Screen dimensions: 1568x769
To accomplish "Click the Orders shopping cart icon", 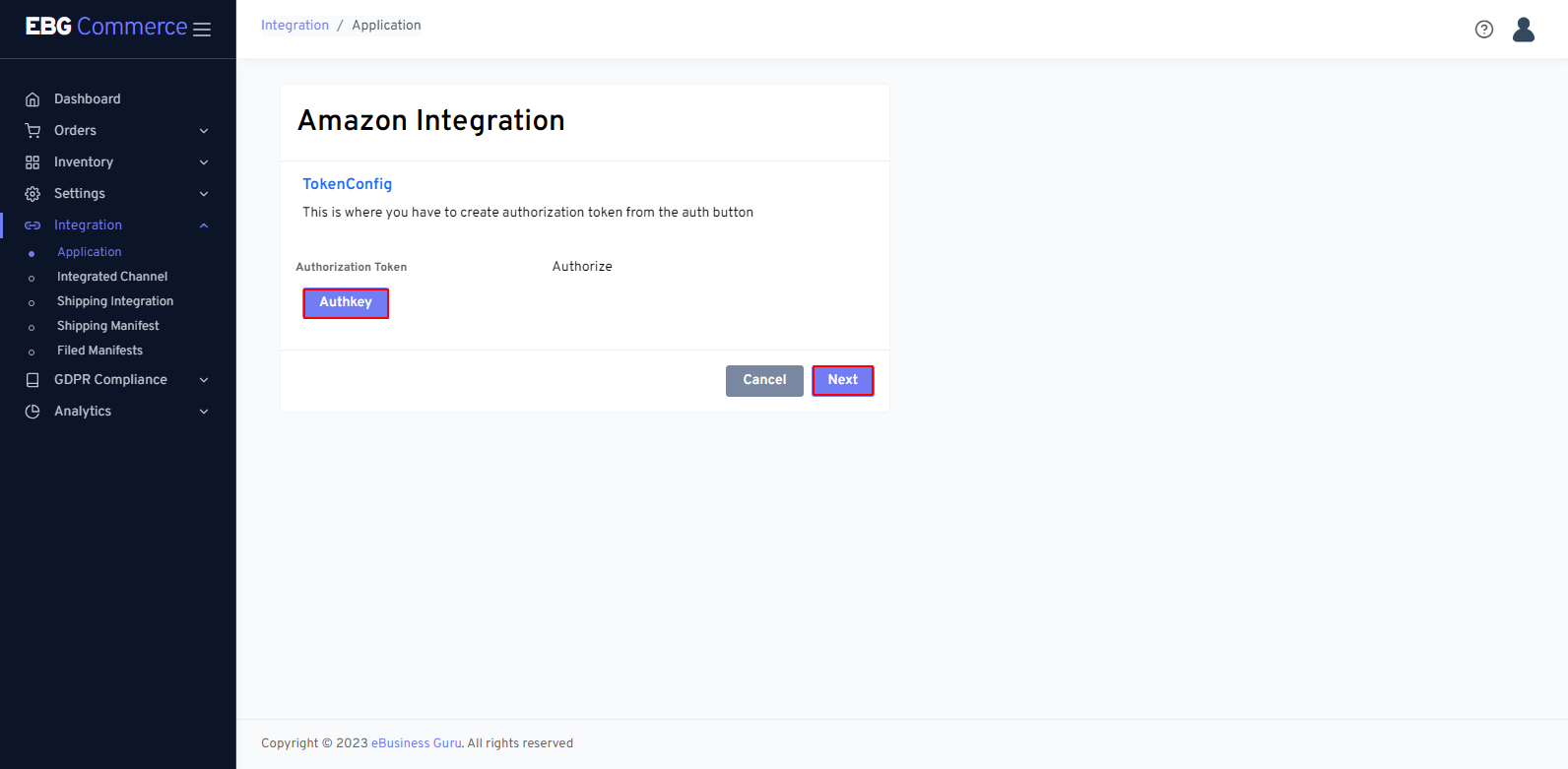I will [x=33, y=131].
